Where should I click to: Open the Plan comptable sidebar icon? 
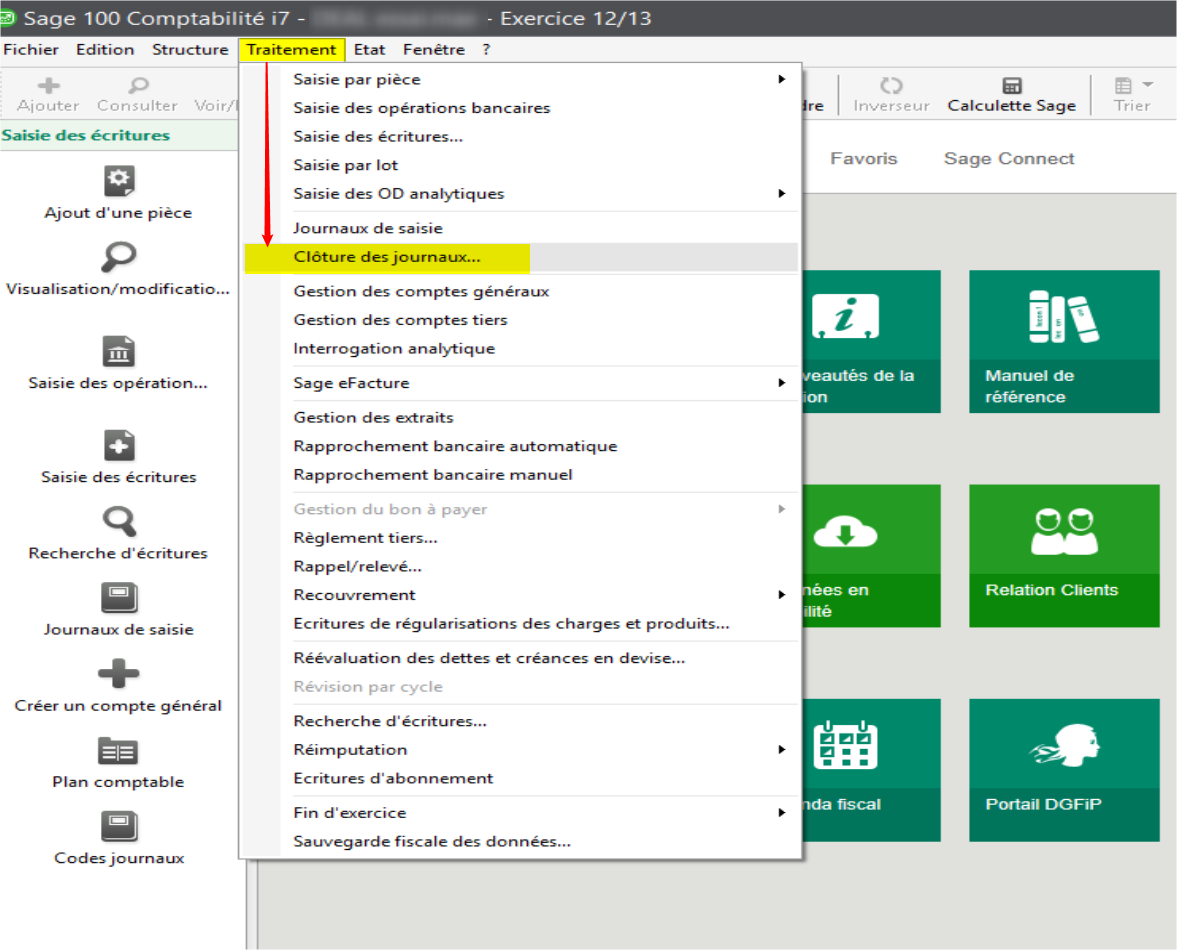tap(118, 751)
